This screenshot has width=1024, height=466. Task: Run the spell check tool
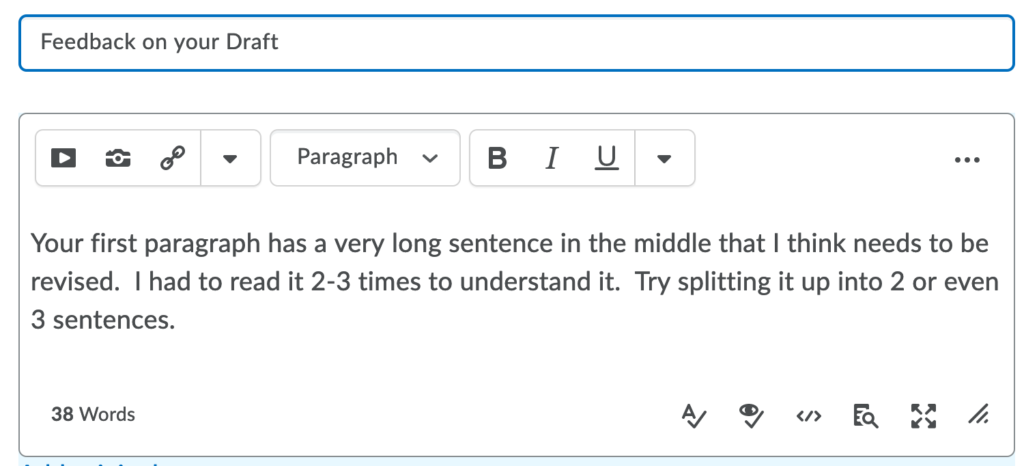point(694,415)
